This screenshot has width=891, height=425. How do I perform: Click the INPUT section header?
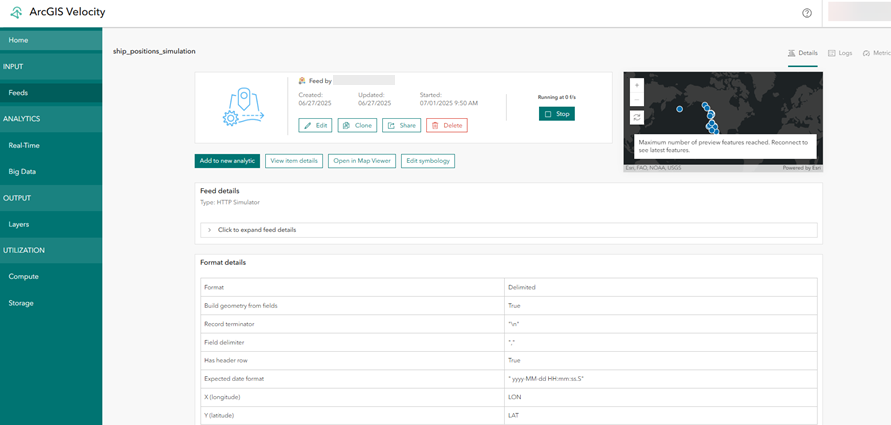pos(51,66)
